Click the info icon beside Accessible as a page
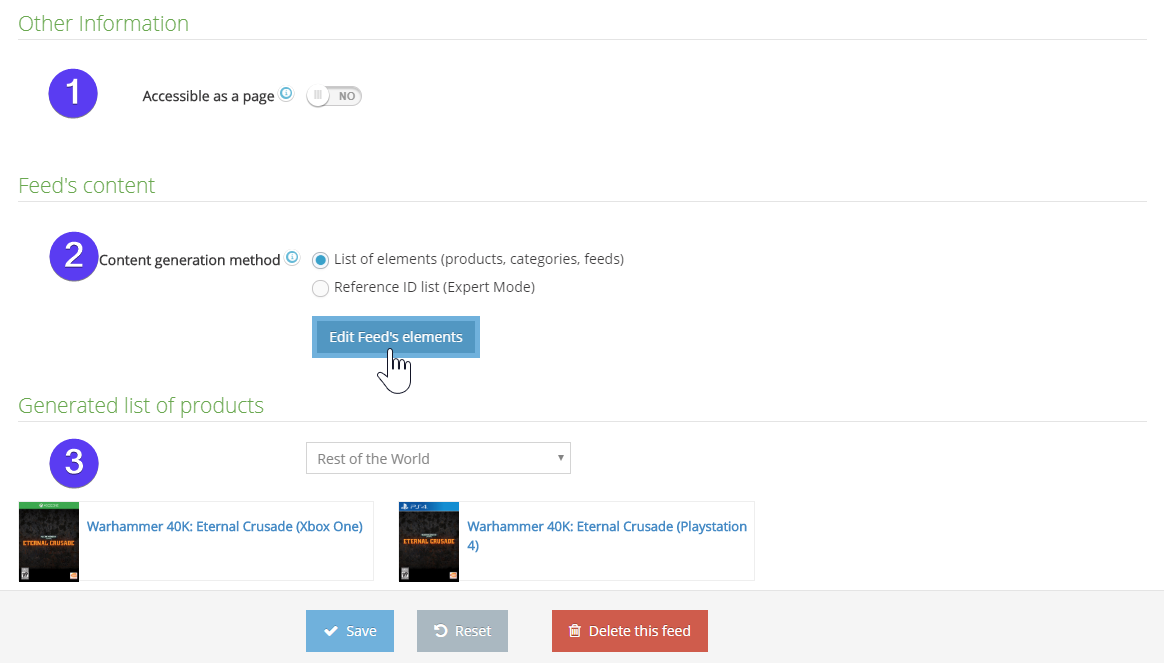 [286, 94]
